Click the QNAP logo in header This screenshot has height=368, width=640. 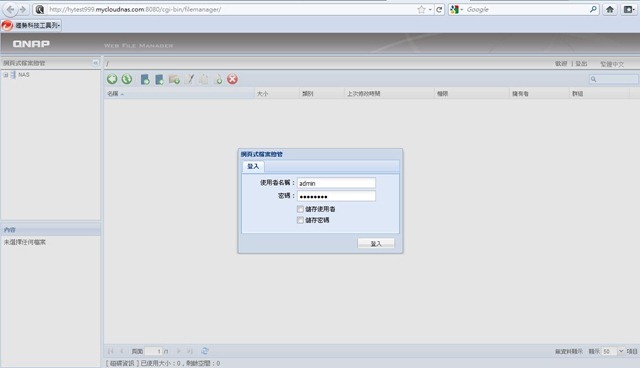point(31,44)
